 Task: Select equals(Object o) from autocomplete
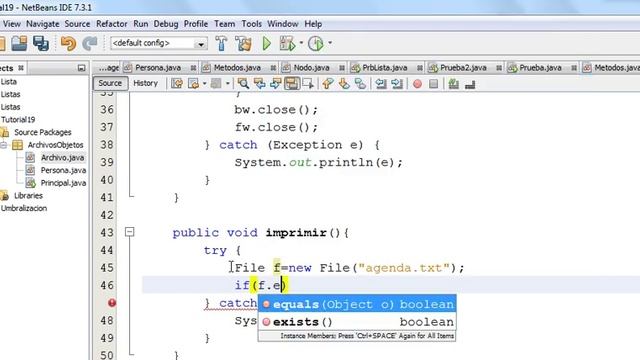point(357,304)
